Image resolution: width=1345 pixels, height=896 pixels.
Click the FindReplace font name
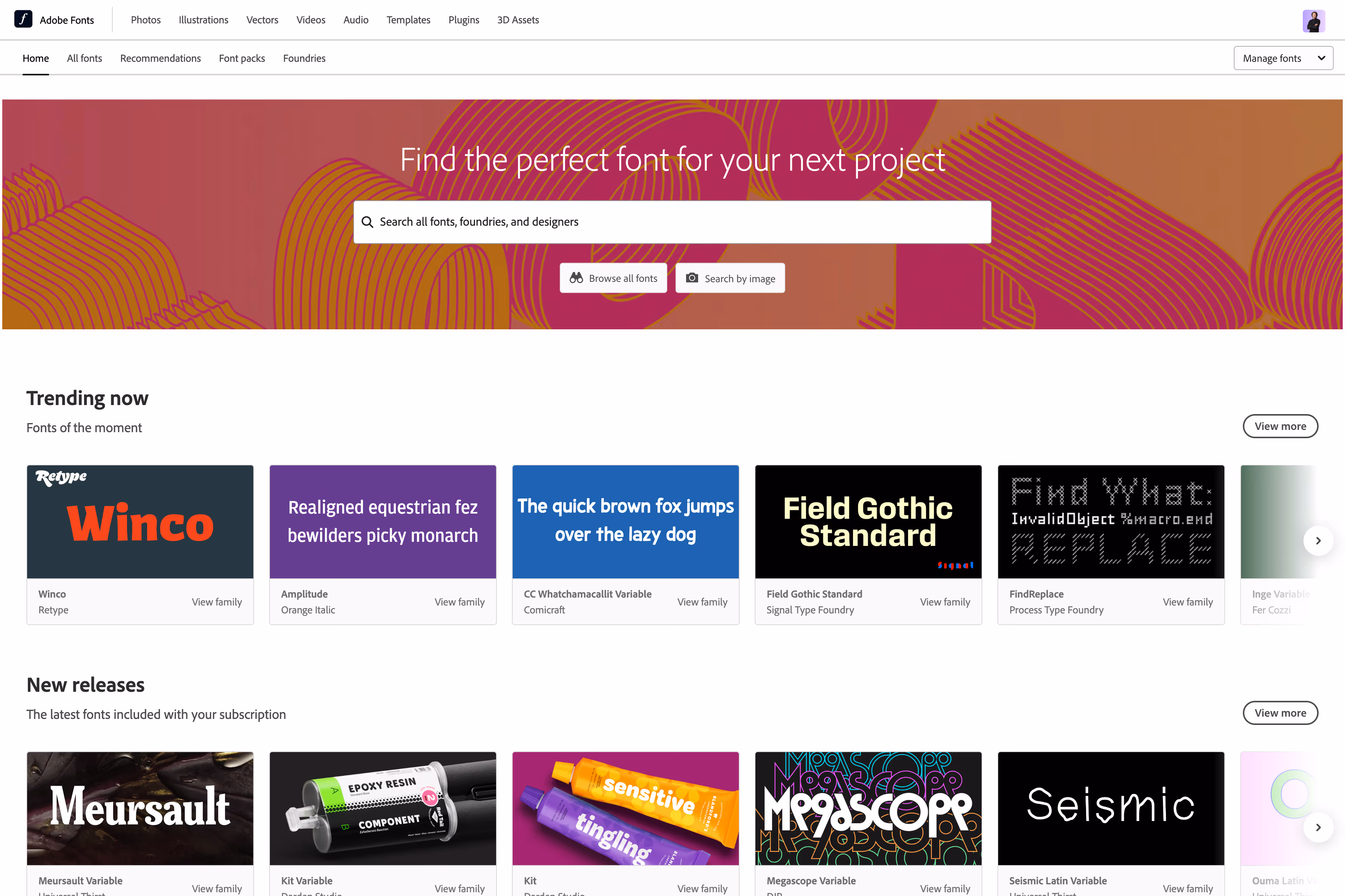tap(1036, 594)
